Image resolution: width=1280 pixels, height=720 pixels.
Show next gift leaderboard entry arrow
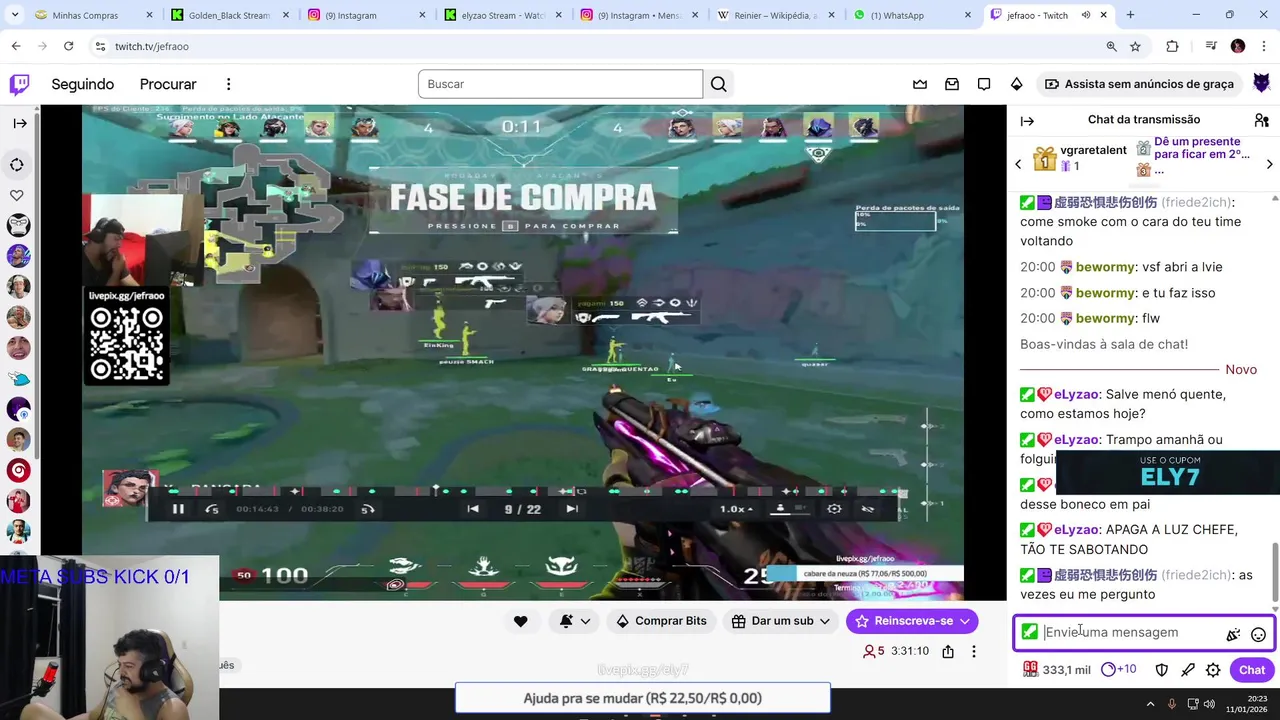pyautogui.click(x=1269, y=164)
